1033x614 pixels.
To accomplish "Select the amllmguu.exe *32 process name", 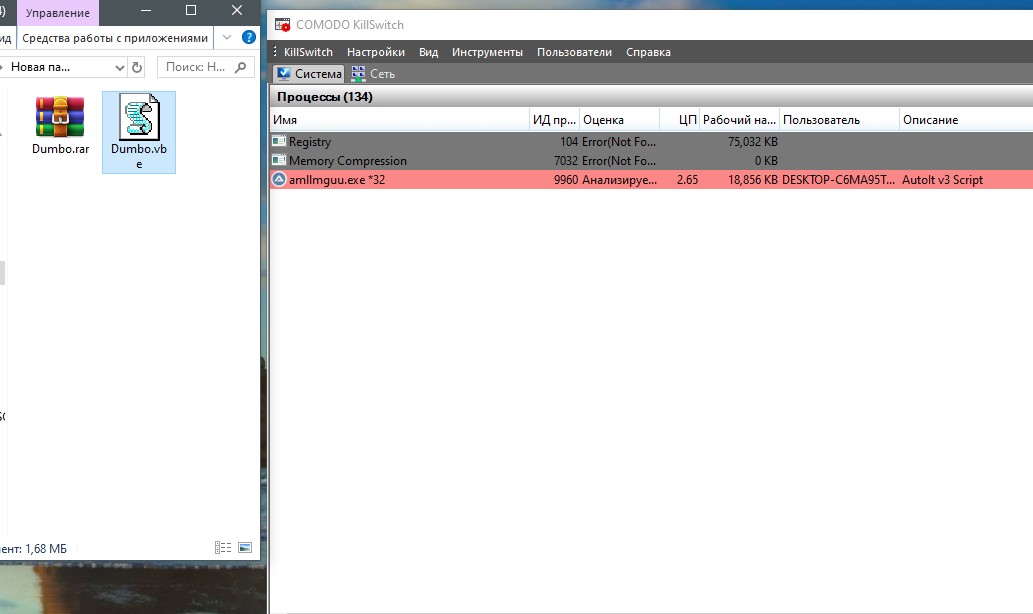I will (337, 180).
